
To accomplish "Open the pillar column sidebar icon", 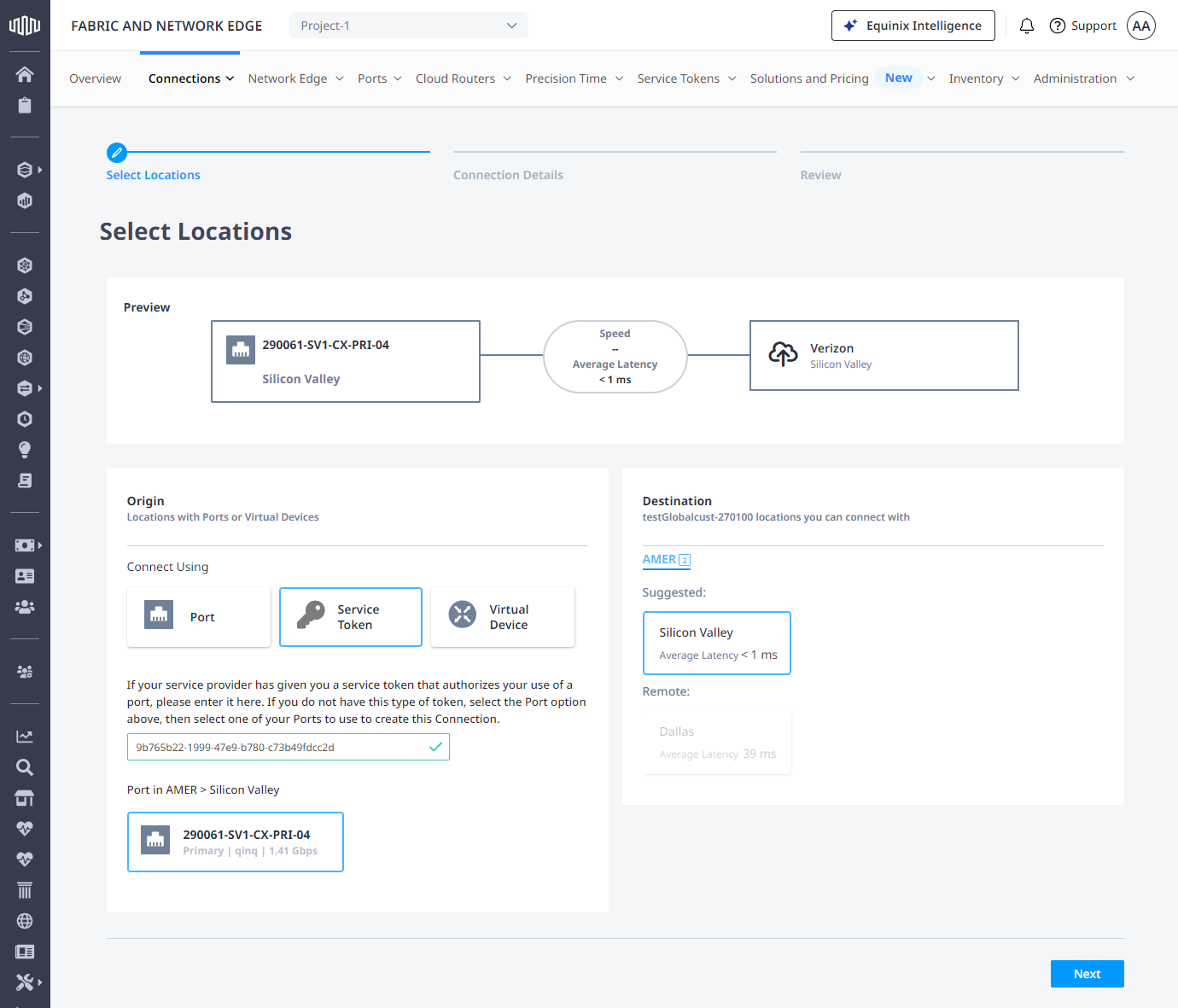I will (x=25, y=890).
